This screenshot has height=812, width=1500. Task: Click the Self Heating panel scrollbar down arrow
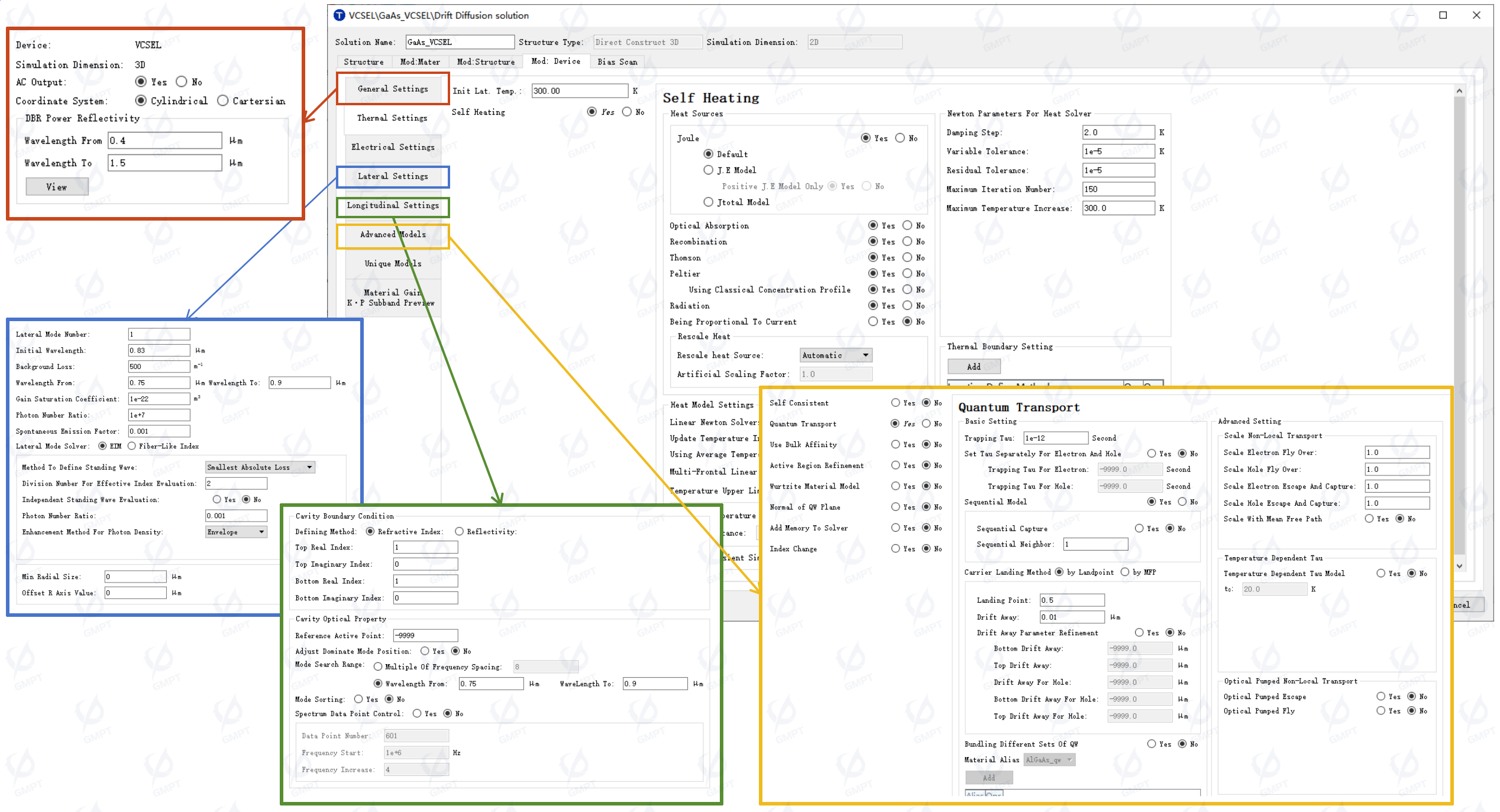1459,565
